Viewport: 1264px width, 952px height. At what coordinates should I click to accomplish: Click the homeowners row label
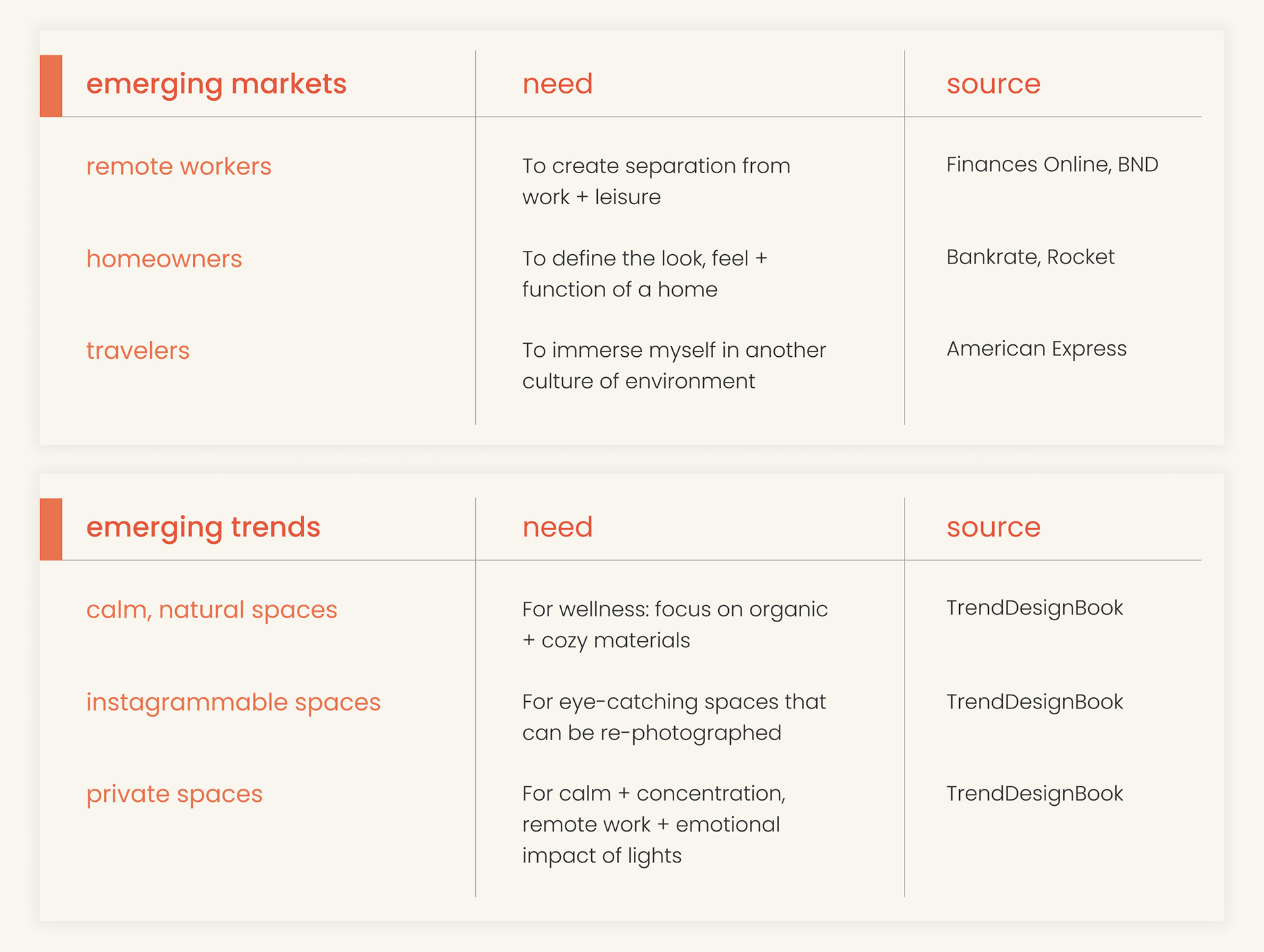pyautogui.click(x=165, y=259)
